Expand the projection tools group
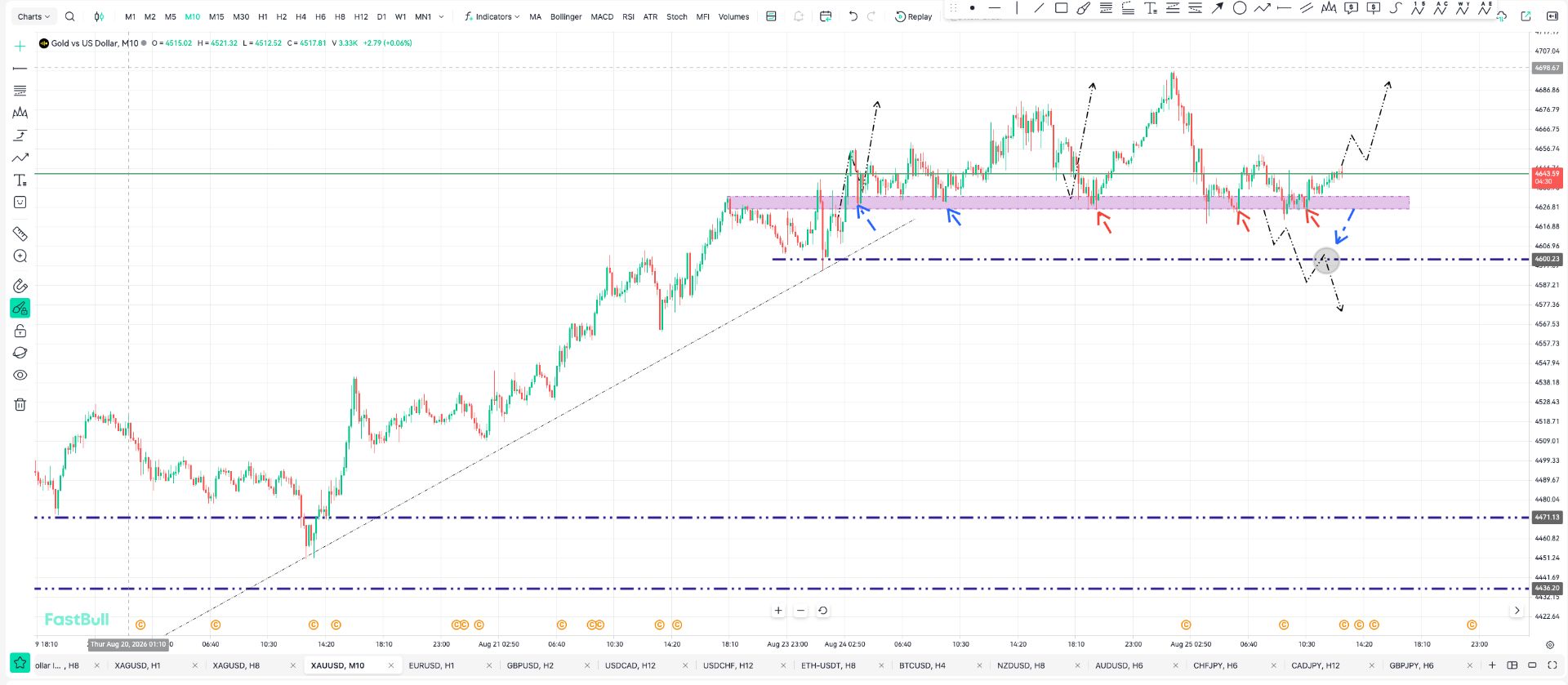The width and height of the screenshot is (1568, 685). pyautogui.click(x=20, y=136)
